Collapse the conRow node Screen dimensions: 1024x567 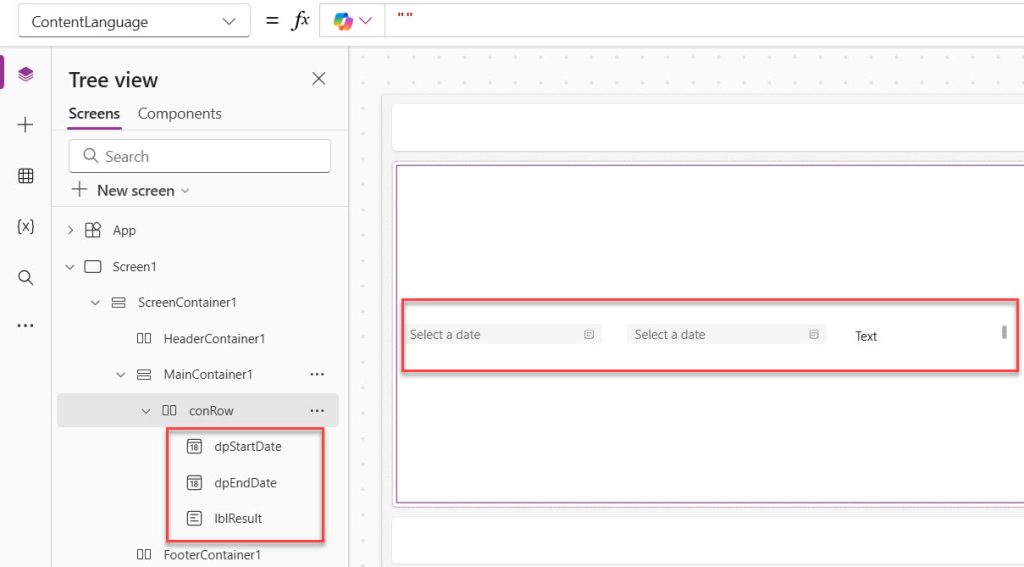(146, 411)
